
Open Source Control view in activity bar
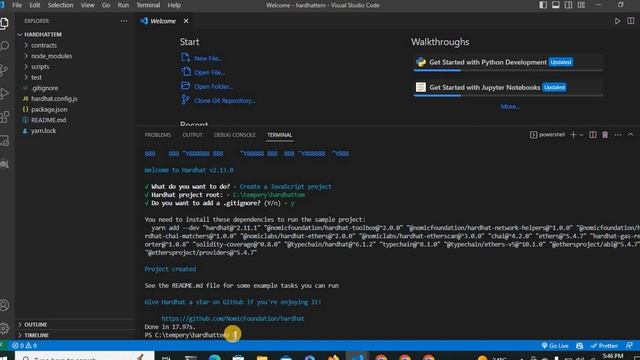[4, 70]
